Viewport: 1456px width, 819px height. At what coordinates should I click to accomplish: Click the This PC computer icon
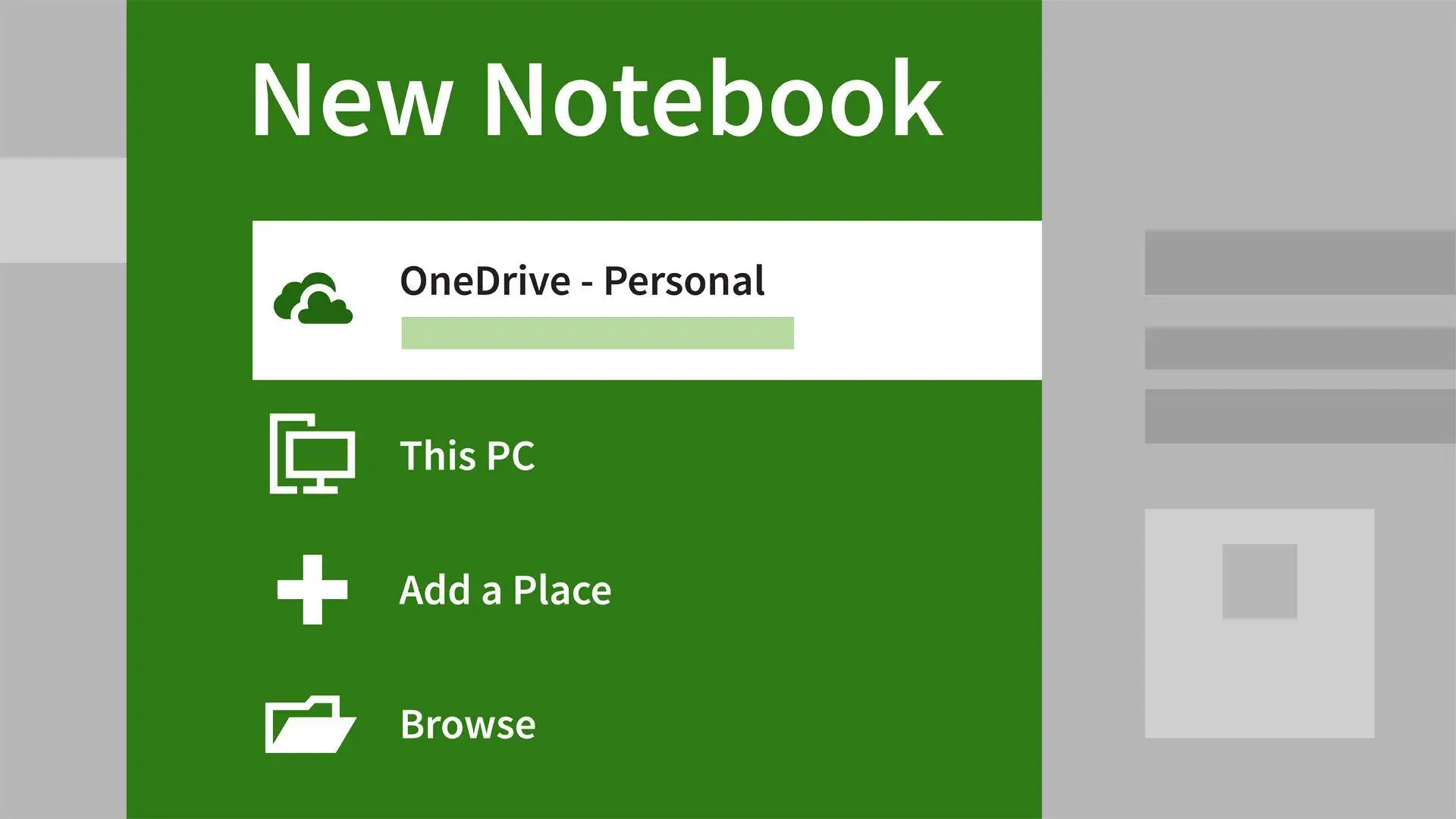tap(312, 453)
